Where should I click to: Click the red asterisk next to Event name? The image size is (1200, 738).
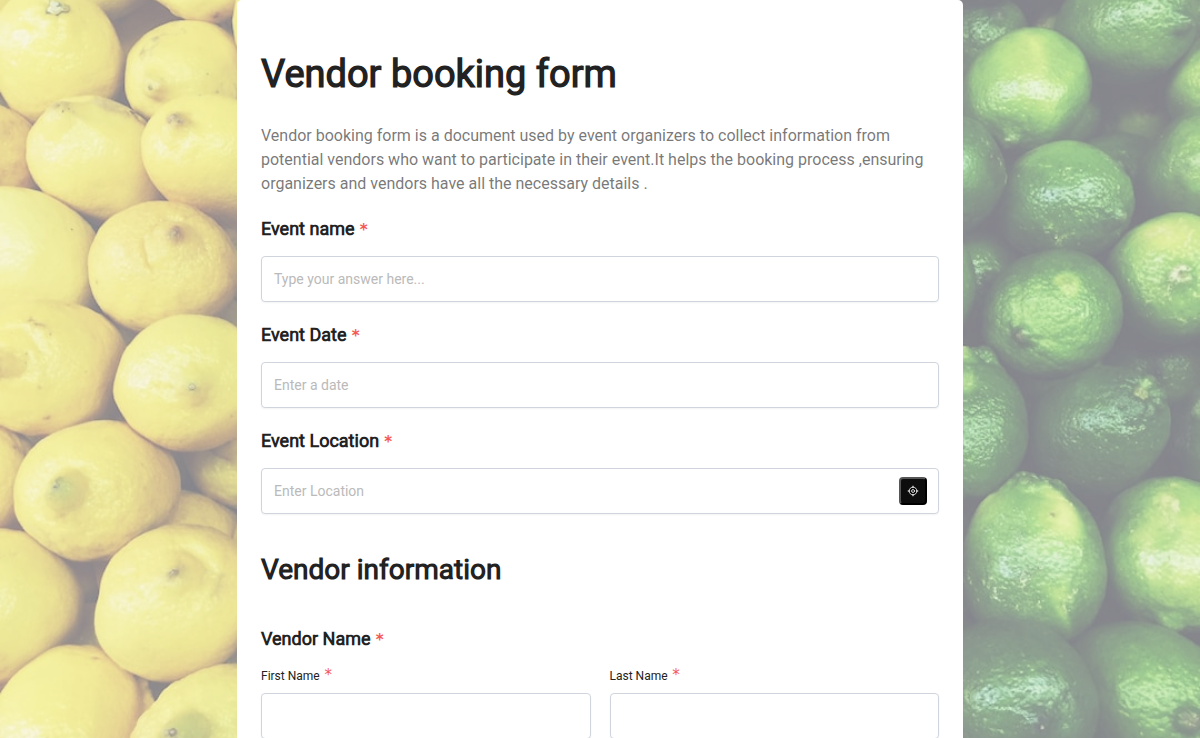click(363, 229)
